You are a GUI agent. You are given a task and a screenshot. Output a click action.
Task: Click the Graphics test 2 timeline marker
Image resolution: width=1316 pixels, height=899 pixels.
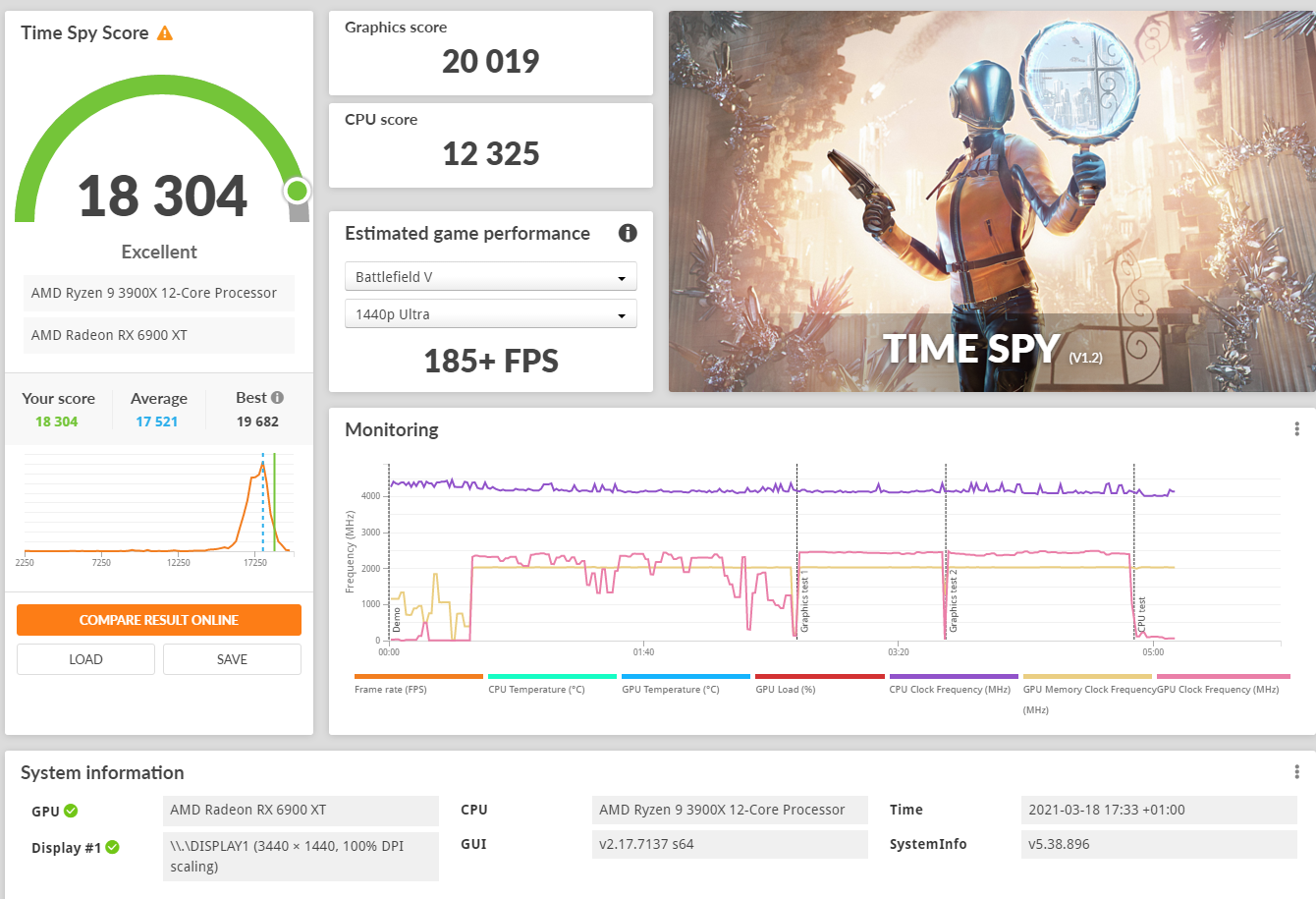(x=954, y=601)
